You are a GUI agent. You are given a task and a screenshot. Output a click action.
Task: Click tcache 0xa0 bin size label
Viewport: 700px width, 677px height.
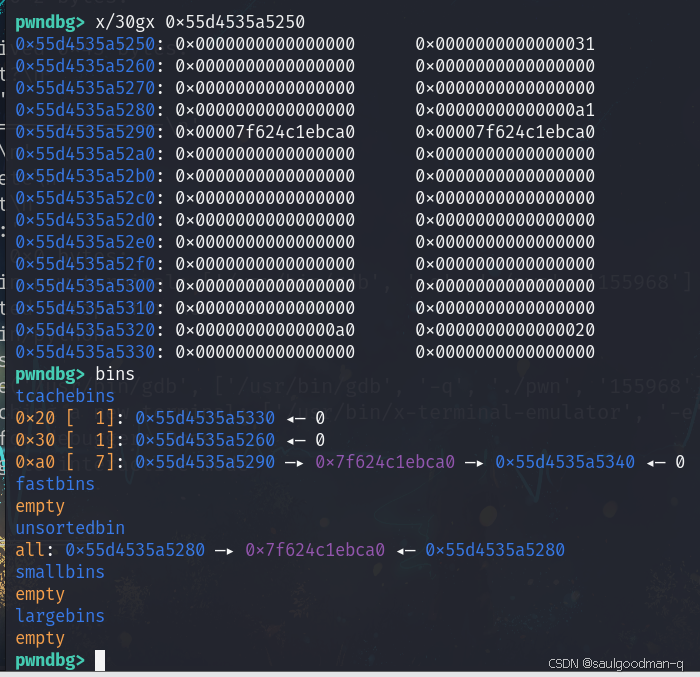(35, 462)
